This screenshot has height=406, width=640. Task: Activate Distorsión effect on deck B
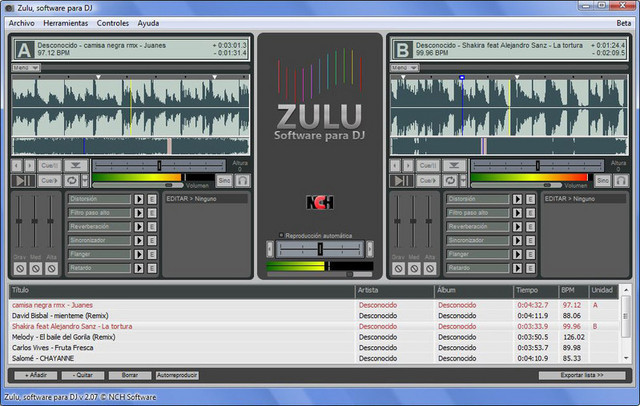coord(517,199)
